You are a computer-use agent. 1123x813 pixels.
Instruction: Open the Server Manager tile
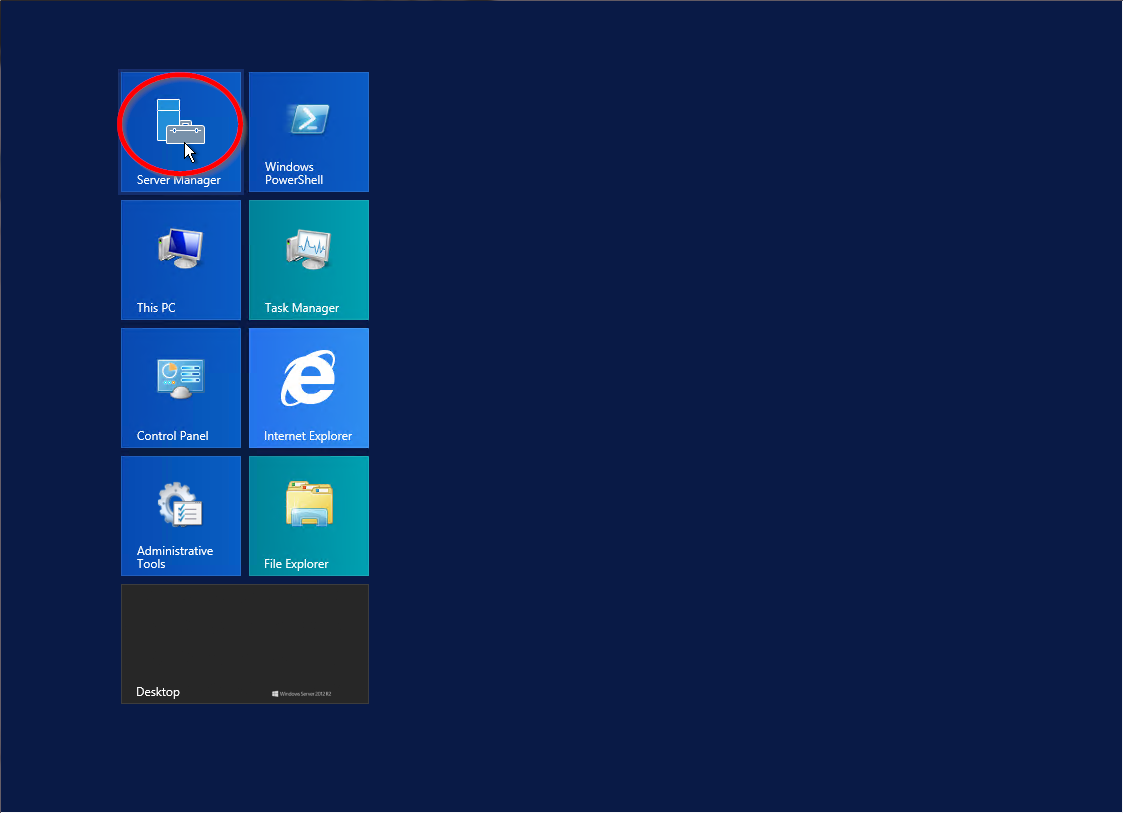pyautogui.click(x=180, y=132)
